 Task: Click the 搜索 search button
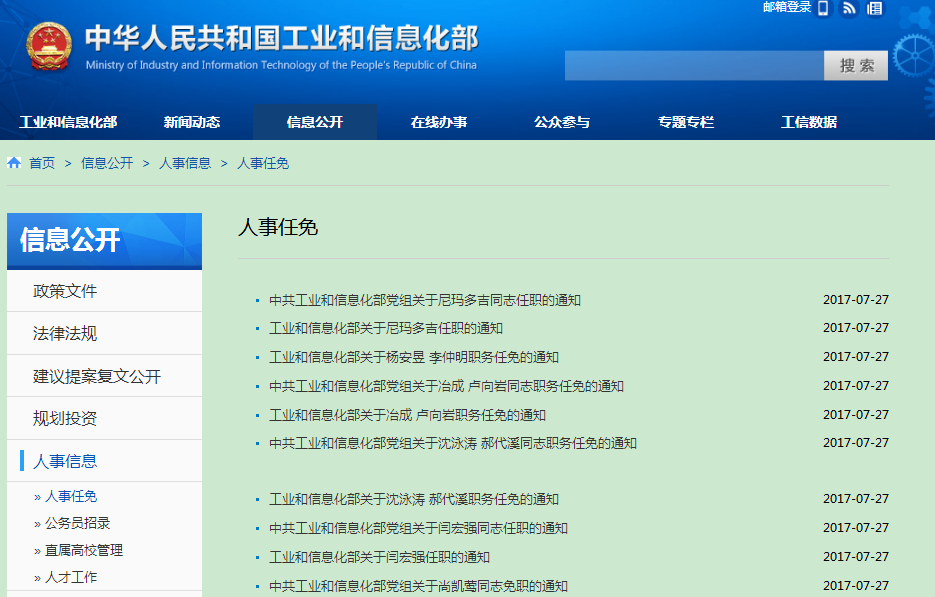click(x=856, y=66)
